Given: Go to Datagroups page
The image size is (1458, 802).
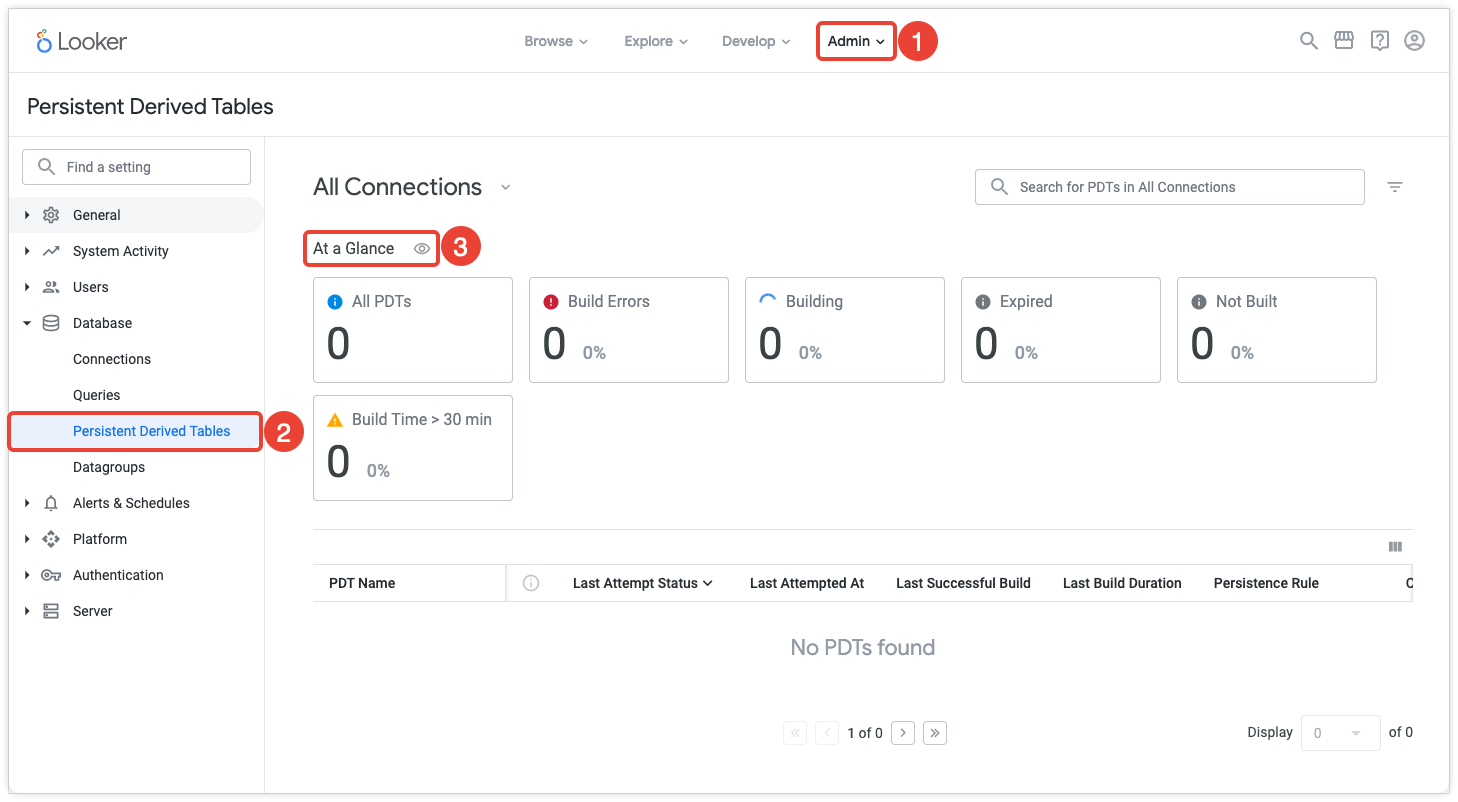Looking at the screenshot, I should tap(109, 467).
